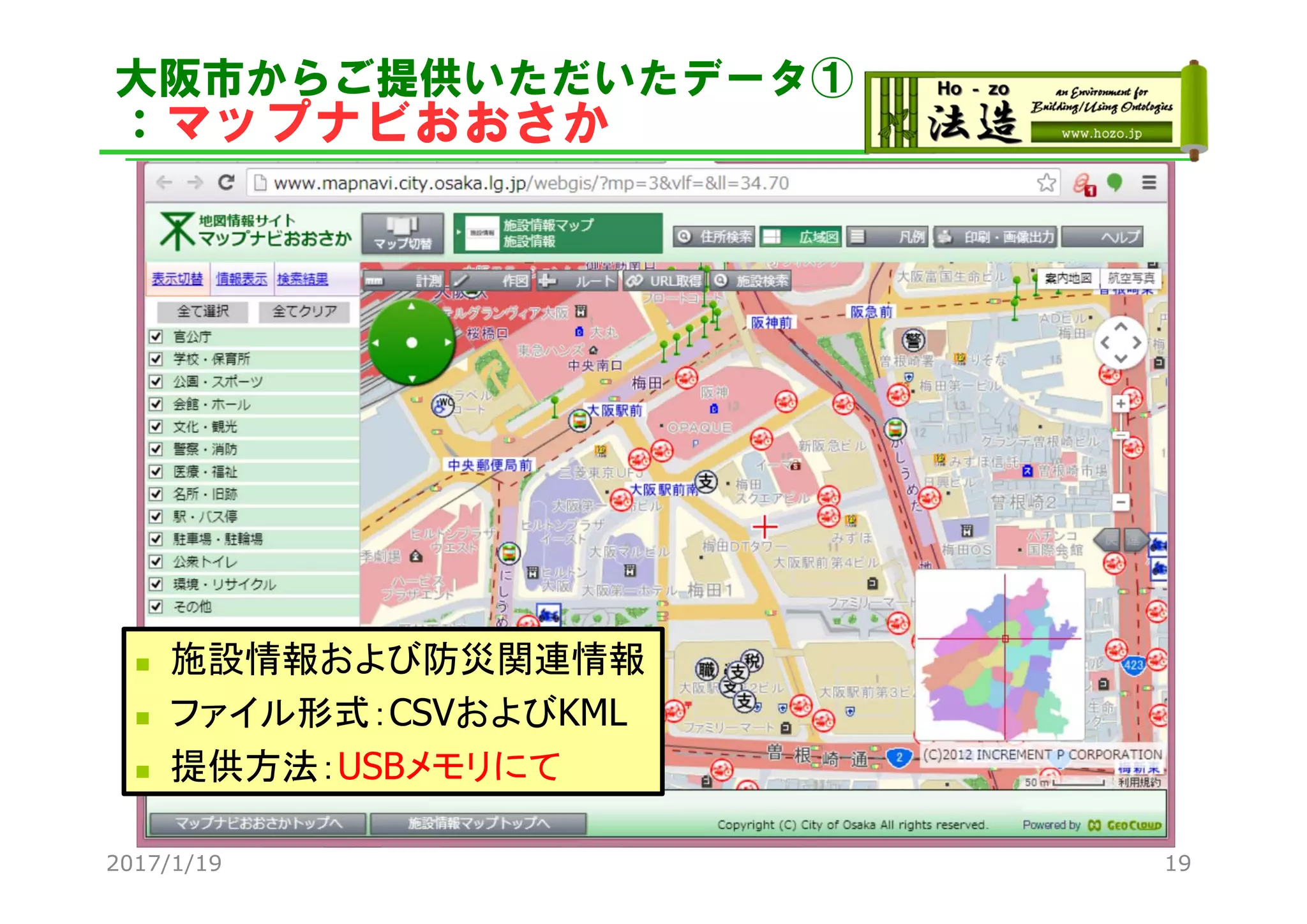Click the 職 facility marker
Viewport: 1307px width, 924px height.
point(706,669)
